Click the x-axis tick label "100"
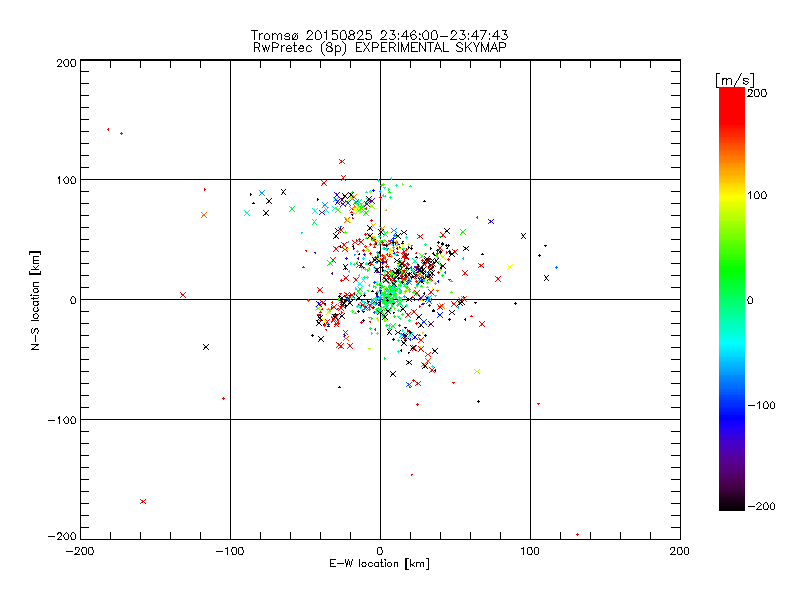The width and height of the screenshot is (800, 600). click(530, 551)
